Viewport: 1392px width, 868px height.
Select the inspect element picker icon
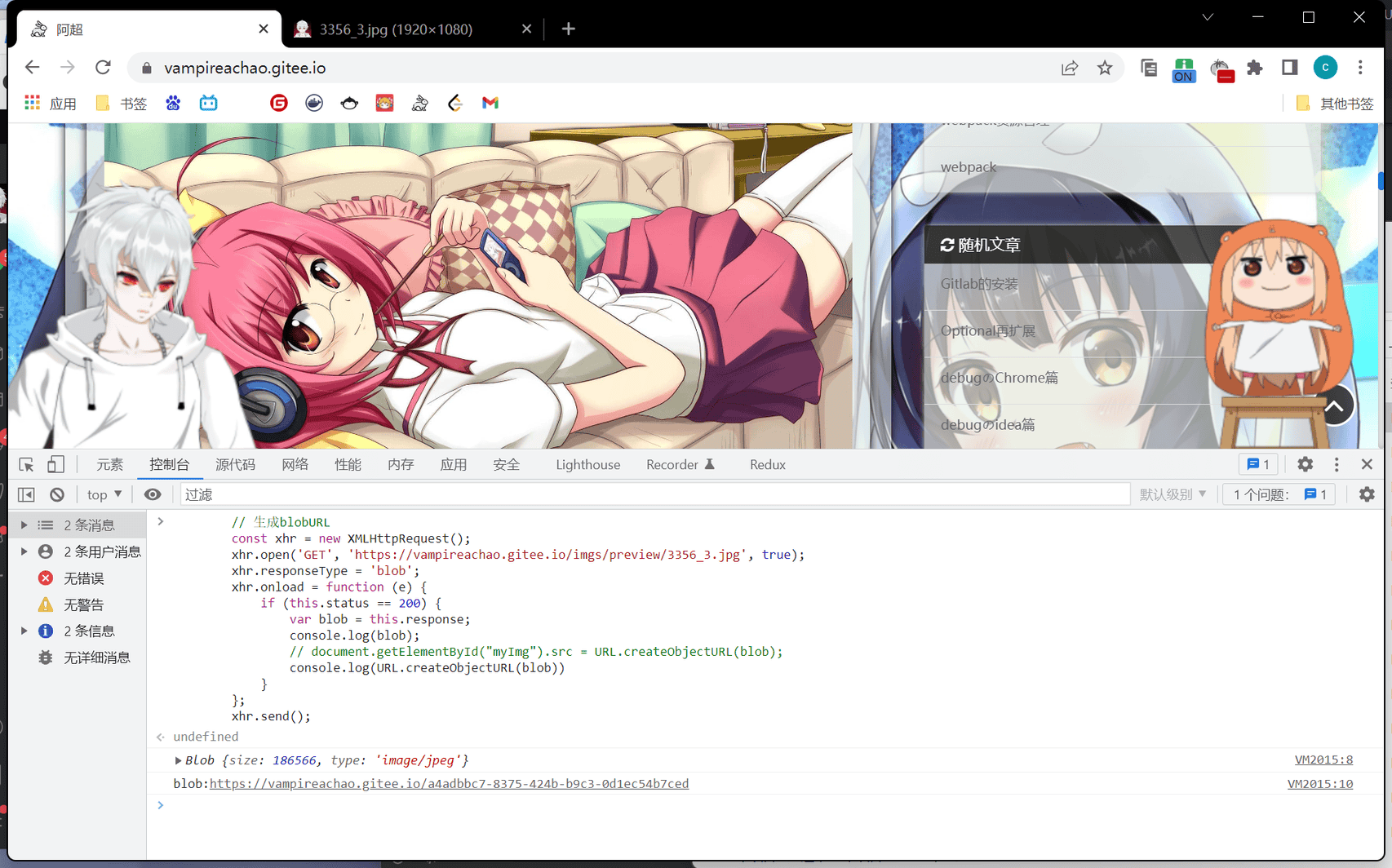[26, 465]
